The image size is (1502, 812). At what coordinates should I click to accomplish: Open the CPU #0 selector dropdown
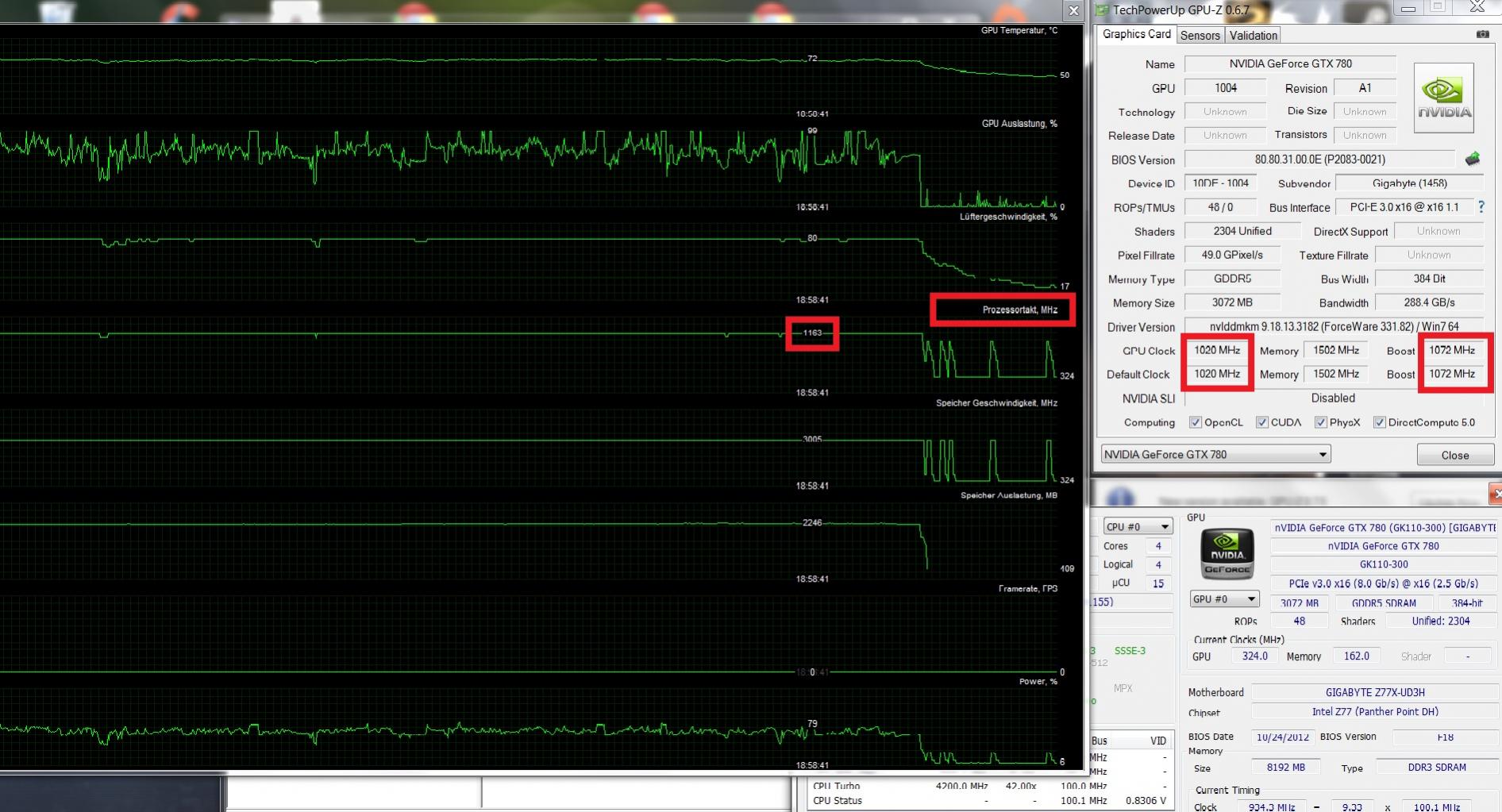coord(1138,526)
